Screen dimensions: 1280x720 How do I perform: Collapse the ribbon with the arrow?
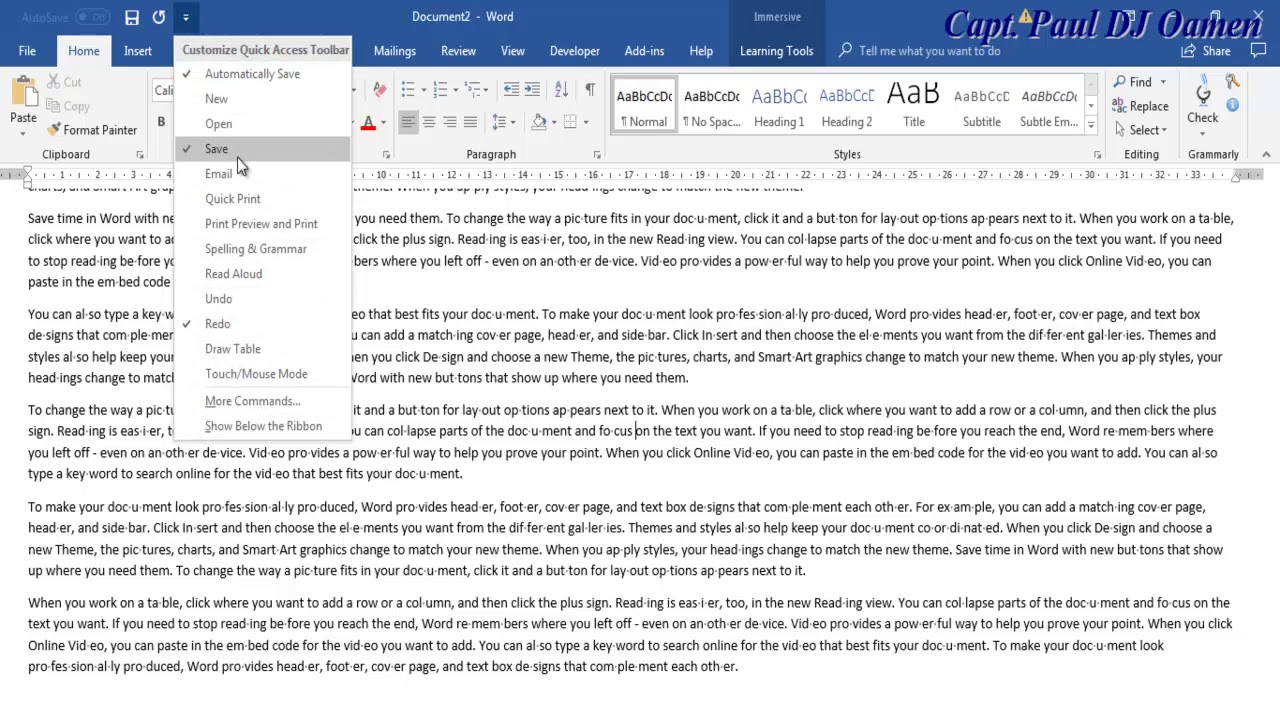coord(1266,155)
